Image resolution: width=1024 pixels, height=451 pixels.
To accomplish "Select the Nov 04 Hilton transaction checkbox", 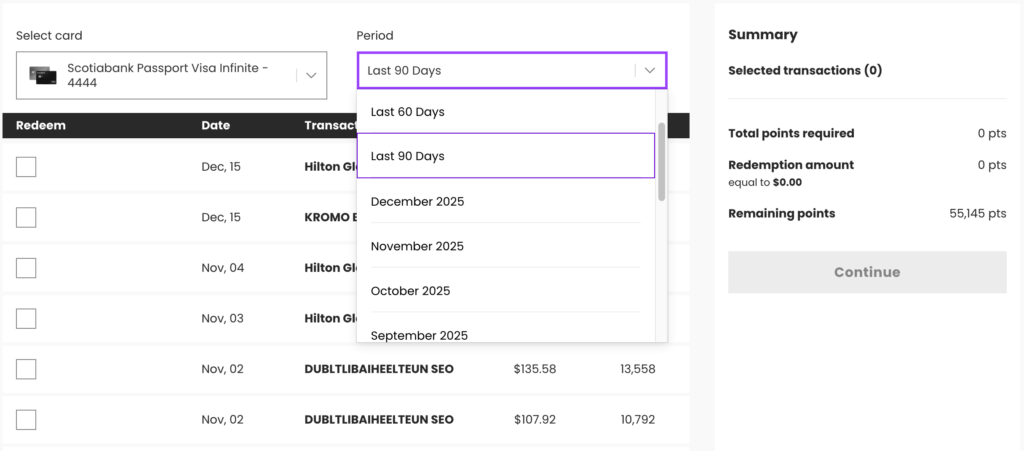I will (x=26, y=268).
